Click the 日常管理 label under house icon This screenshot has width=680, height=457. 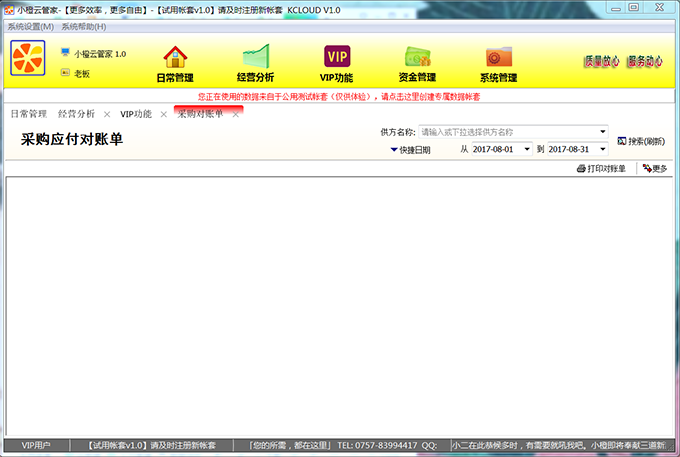point(175,78)
